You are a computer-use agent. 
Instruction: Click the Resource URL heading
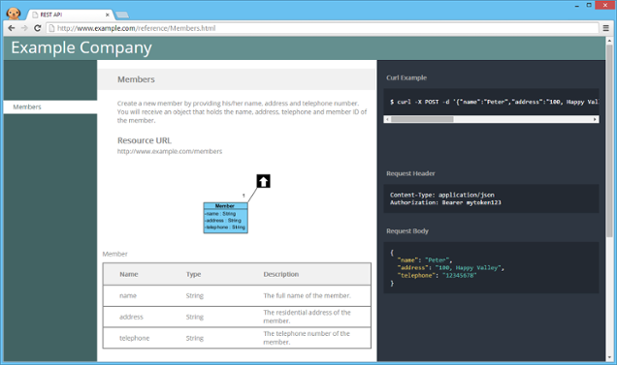(144, 140)
